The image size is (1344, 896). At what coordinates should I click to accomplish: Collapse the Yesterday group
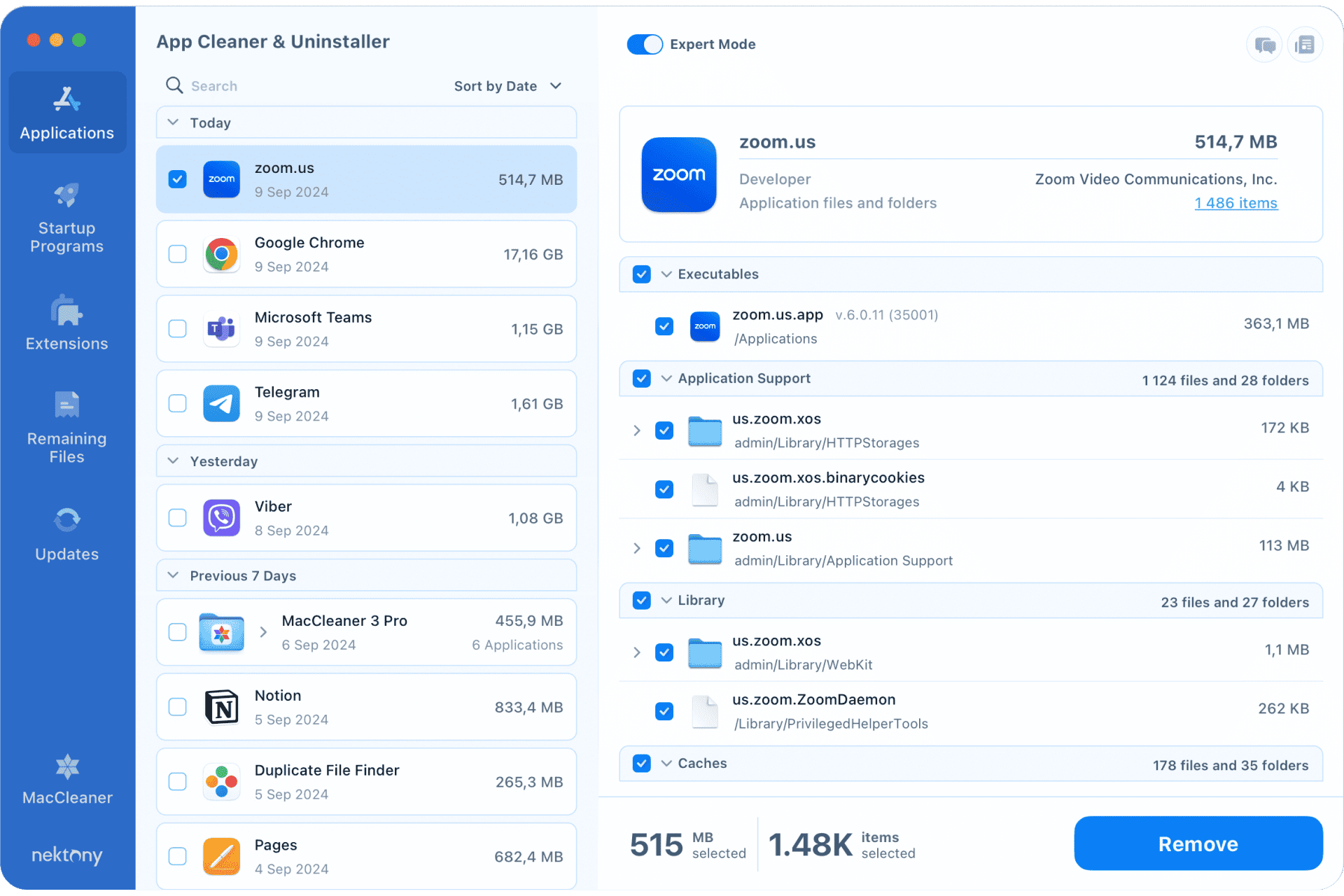click(x=174, y=461)
